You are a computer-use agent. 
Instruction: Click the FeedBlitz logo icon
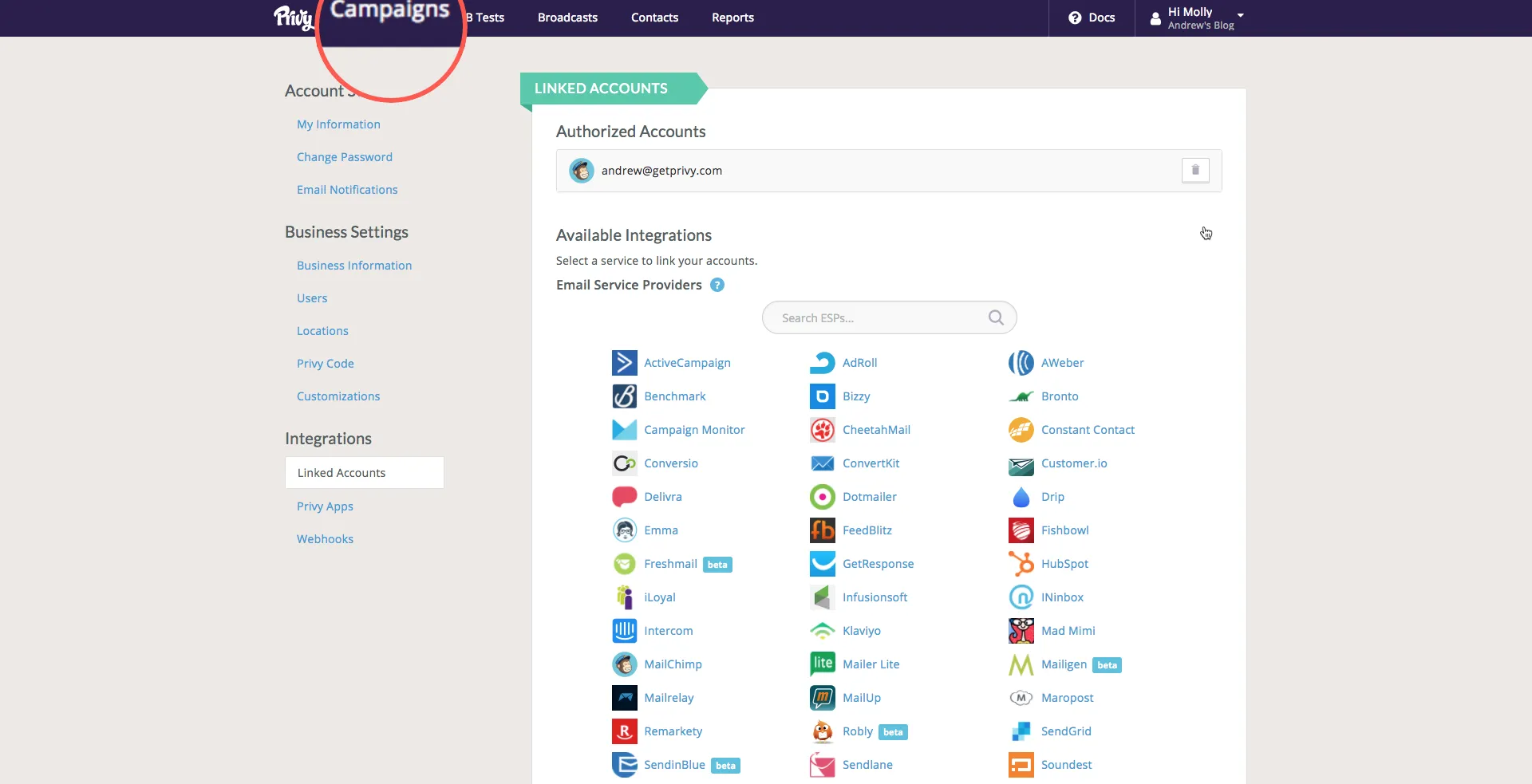(x=823, y=530)
